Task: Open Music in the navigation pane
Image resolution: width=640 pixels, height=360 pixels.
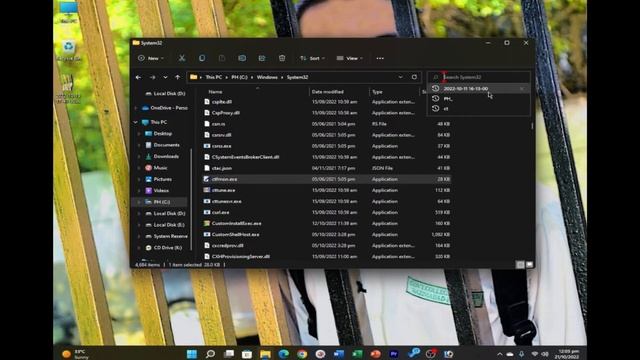Action: point(160,168)
